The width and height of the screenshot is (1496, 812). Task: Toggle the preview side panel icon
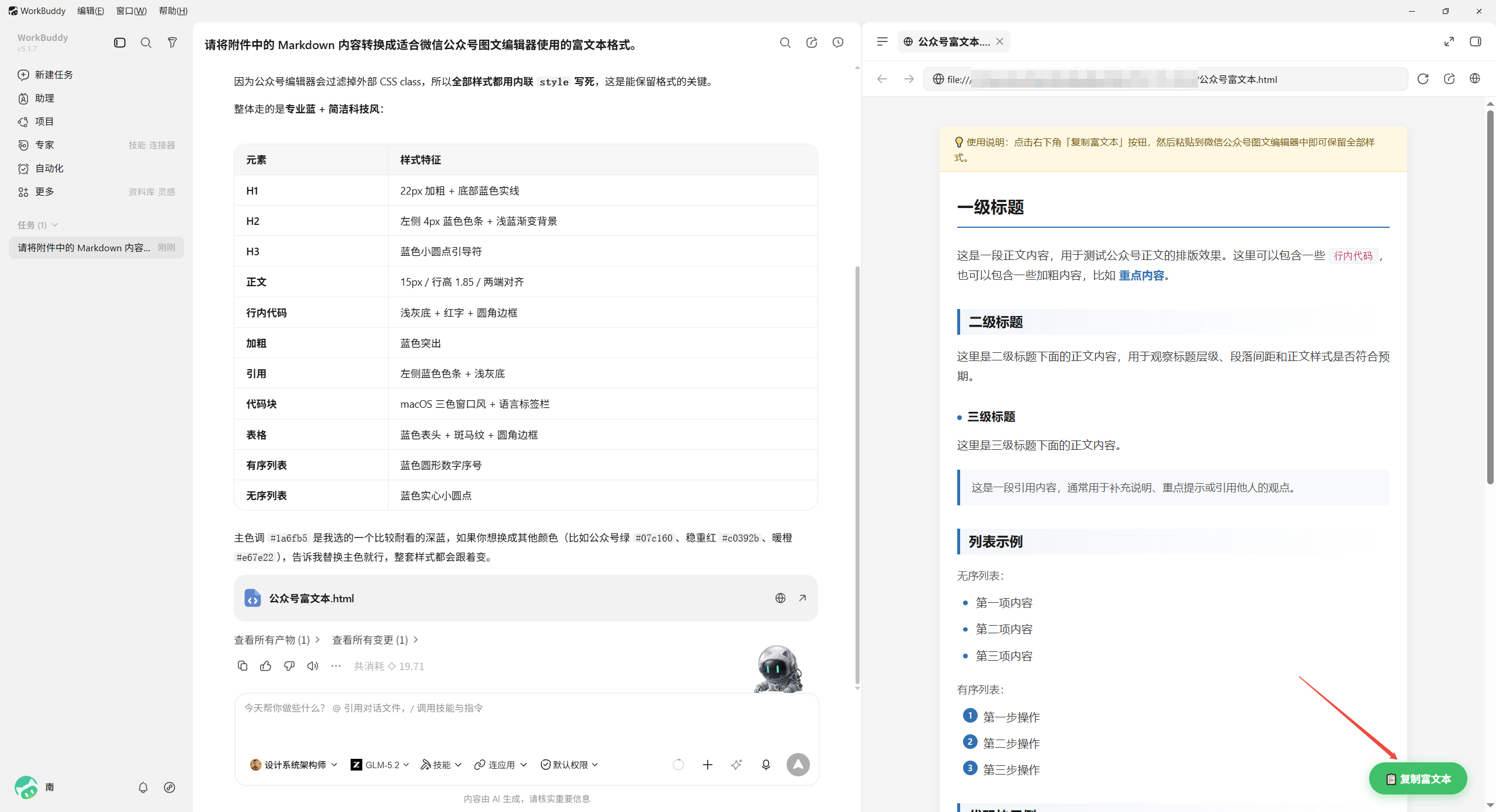coord(1476,41)
